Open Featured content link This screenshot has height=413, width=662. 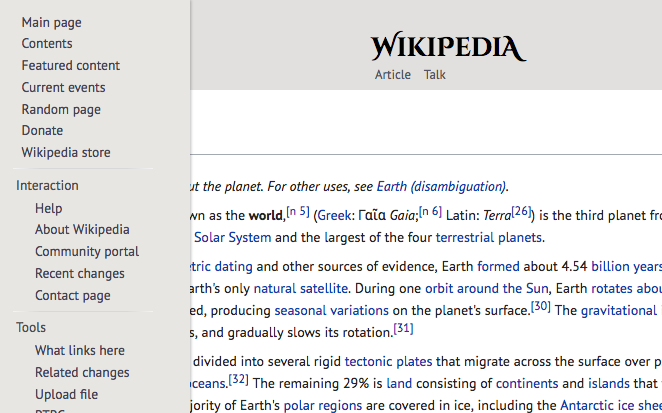click(71, 65)
